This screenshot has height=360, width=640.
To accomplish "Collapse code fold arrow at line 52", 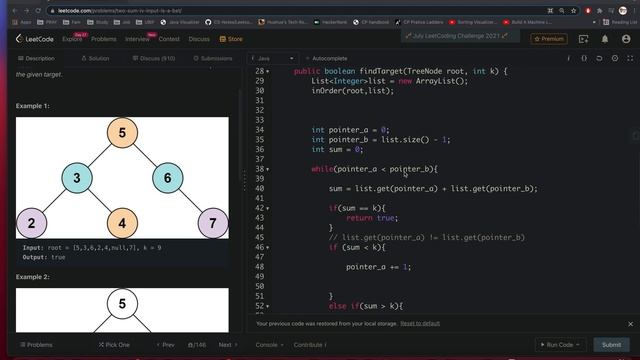I will point(268,307).
